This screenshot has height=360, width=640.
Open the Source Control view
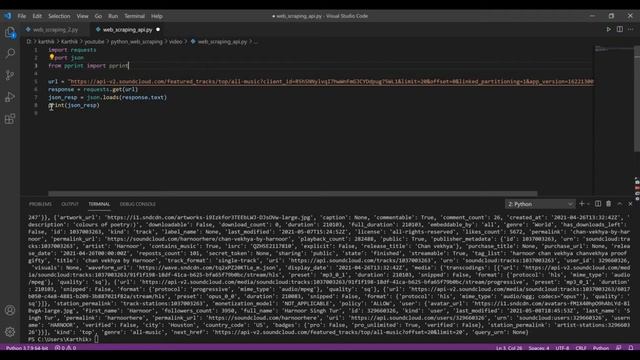(x=10, y=75)
